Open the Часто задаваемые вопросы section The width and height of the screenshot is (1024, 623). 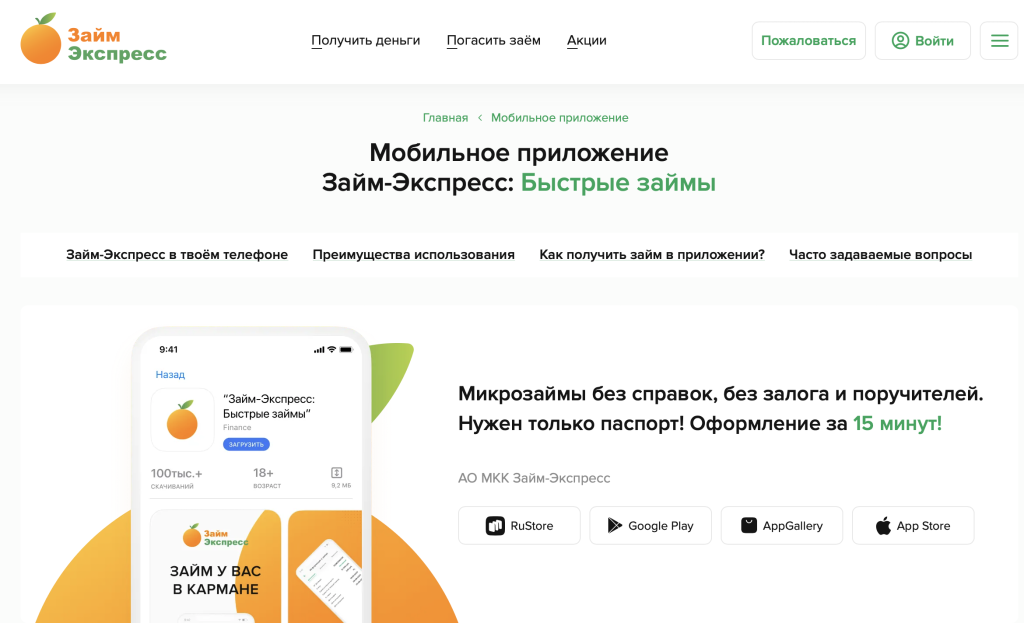coord(880,255)
